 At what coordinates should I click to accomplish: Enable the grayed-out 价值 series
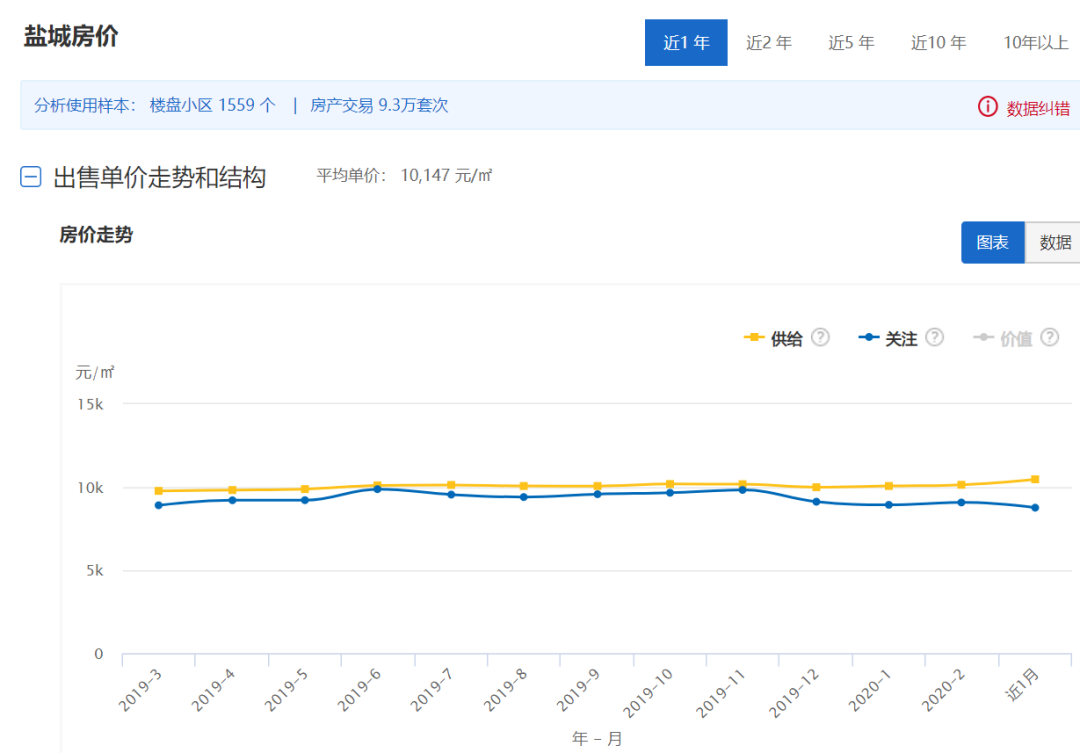point(1016,338)
